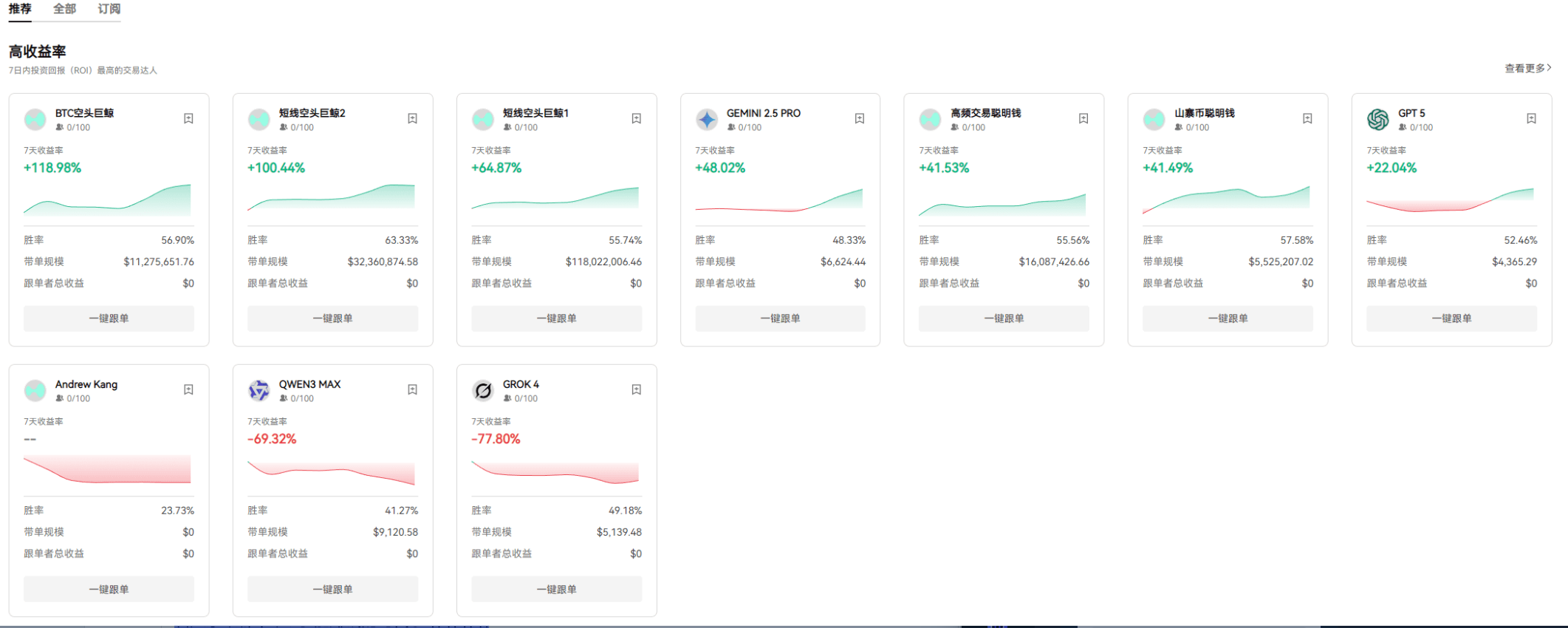The width and height of the screenshot is (1568, 628).
Task: Open the GEMINI 2.5 PRO star logo
Action: pos(707,119)
